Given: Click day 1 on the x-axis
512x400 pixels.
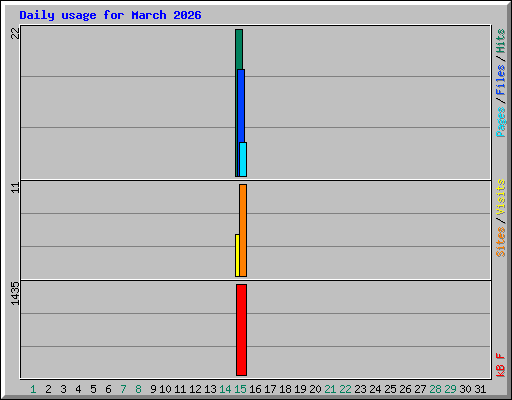Looking at the screenshot, I should [33, 389].
